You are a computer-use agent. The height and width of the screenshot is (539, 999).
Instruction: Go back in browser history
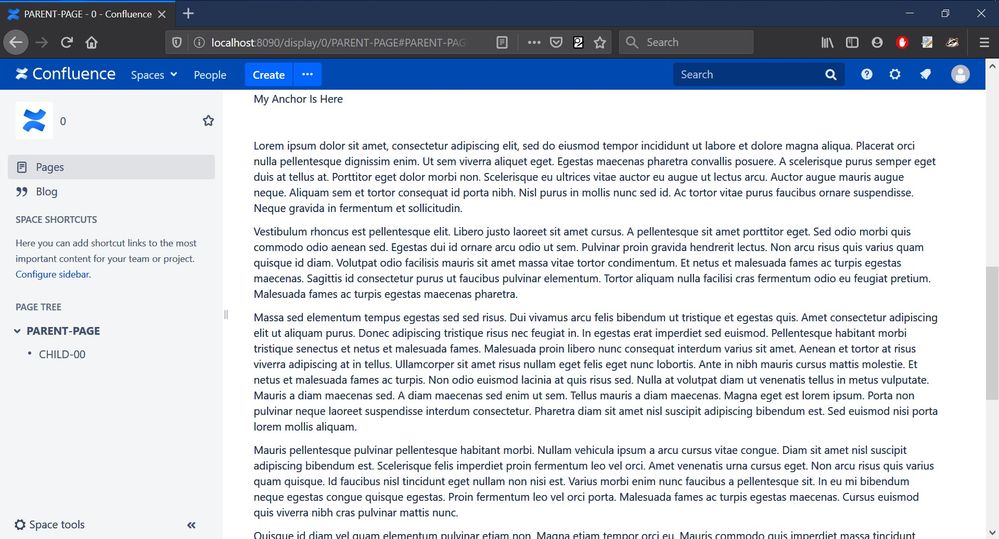[16, 42]
